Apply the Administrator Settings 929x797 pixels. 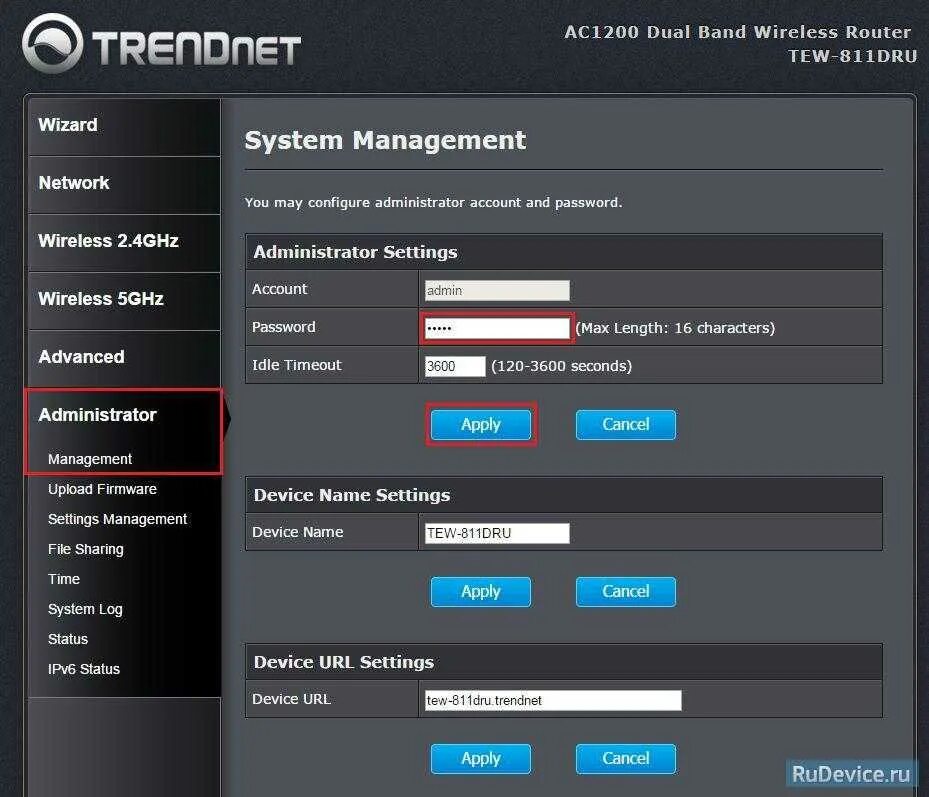click(480, 425)
